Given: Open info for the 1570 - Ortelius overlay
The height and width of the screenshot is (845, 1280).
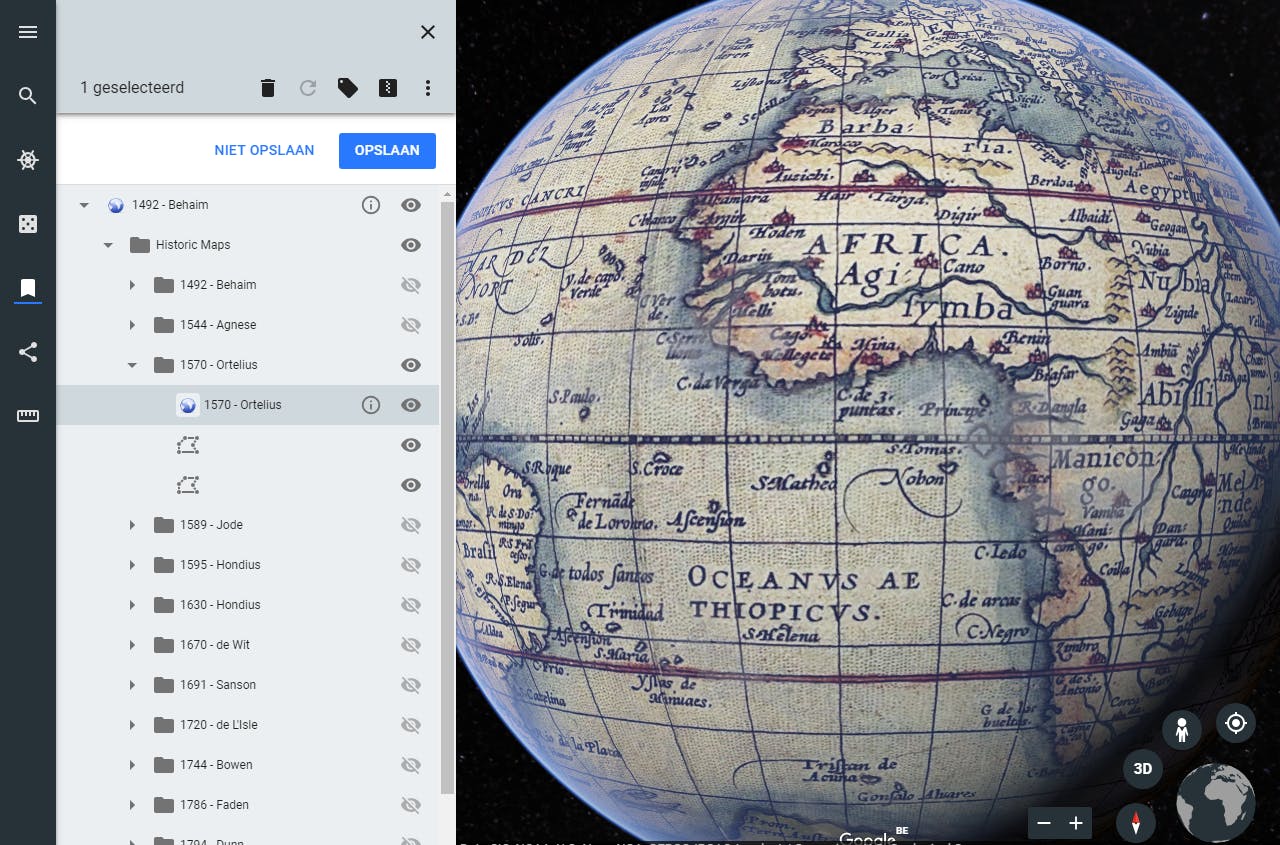Looking at the screenshot, I should (371, 405).
